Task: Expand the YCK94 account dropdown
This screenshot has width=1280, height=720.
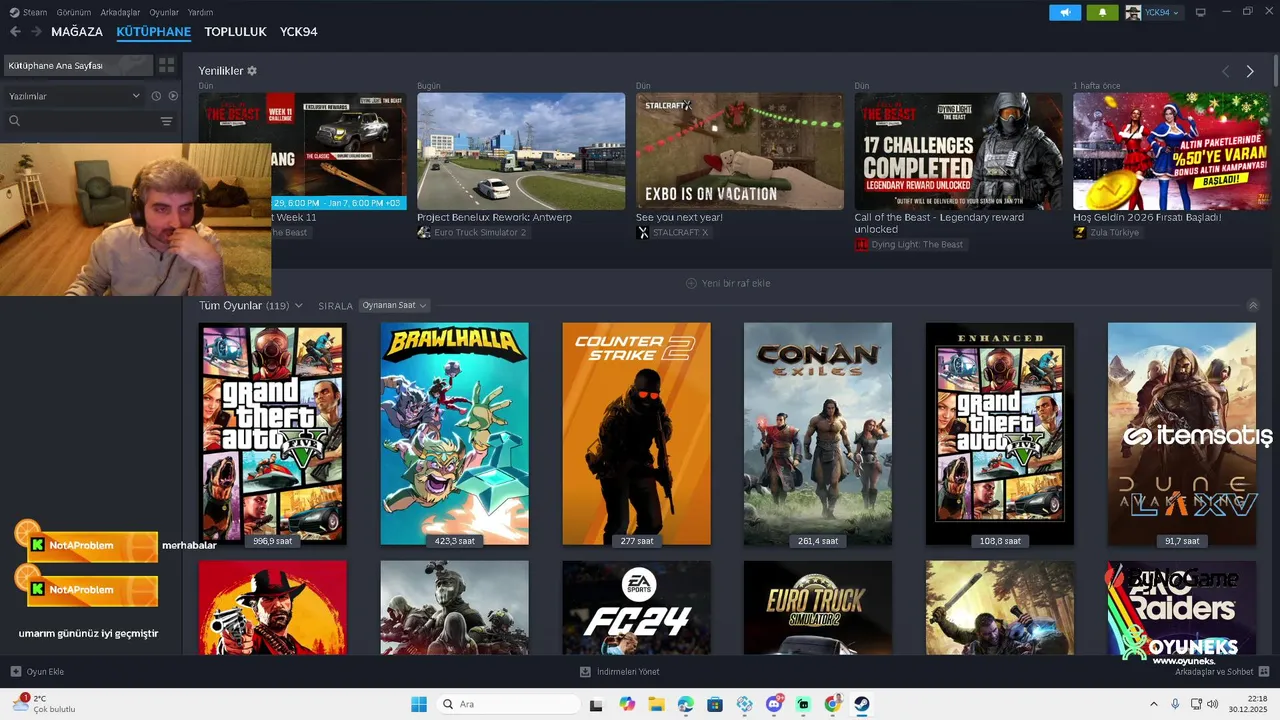Action: [x=1153, y=12]
